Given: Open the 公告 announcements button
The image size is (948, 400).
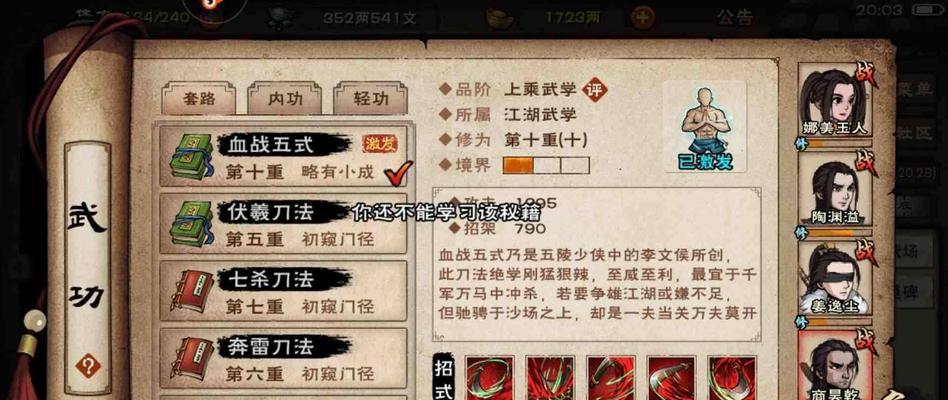Looking at the screenshot, I should click(x=737, y=18).
